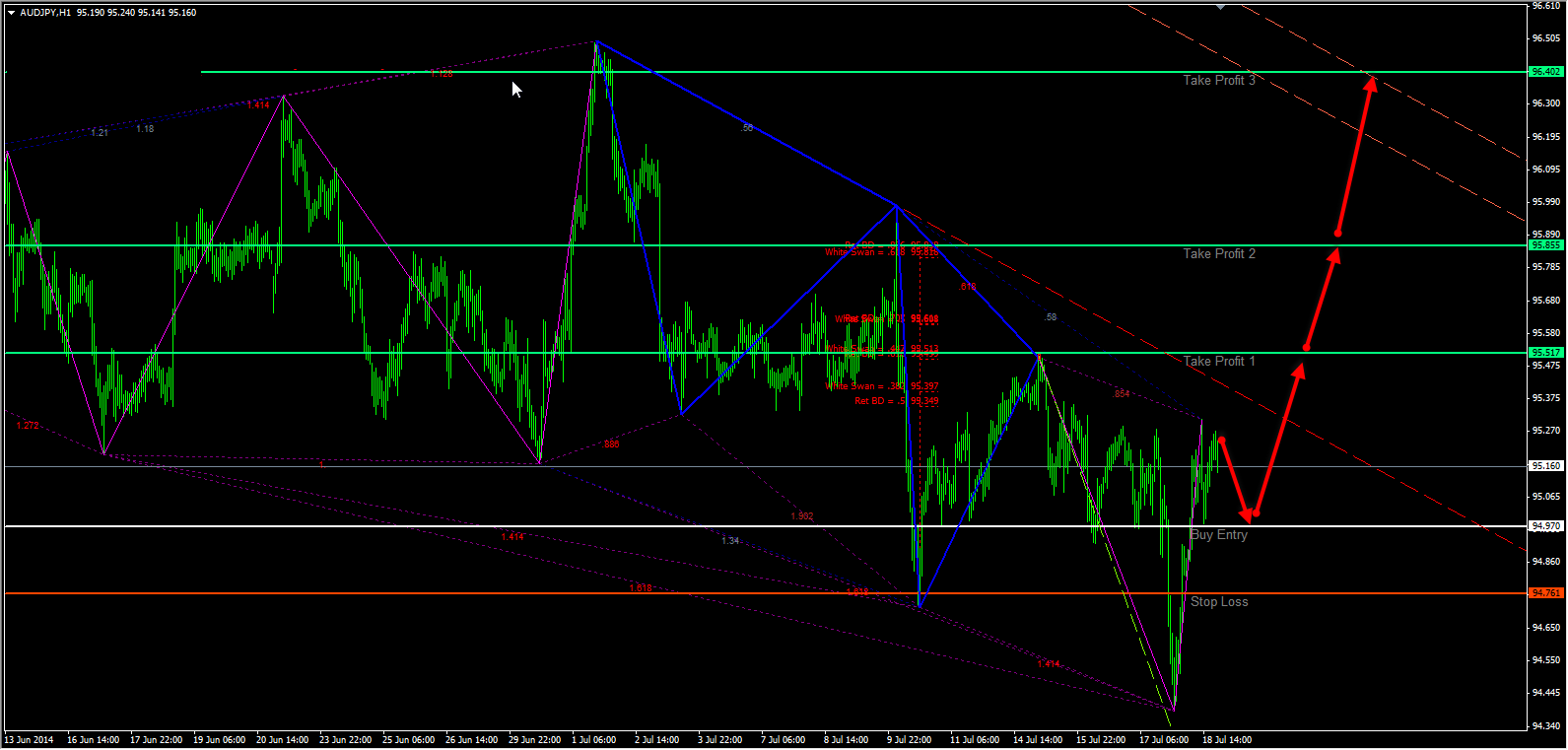Click the 95.160 current price tag
1568x750 pixels.
1545,466
